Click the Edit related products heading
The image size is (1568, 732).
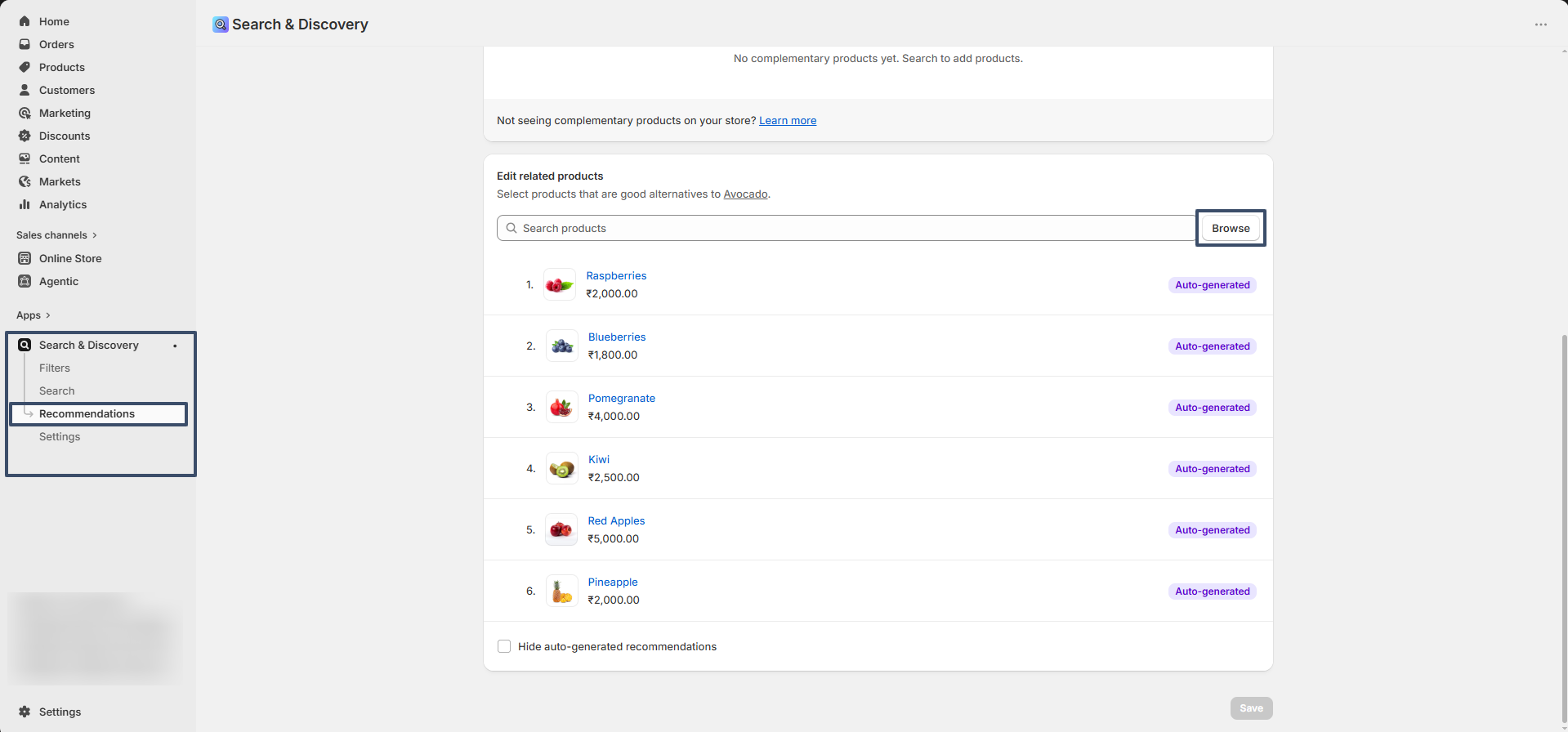pyautogui.click(x=550, y=176)
